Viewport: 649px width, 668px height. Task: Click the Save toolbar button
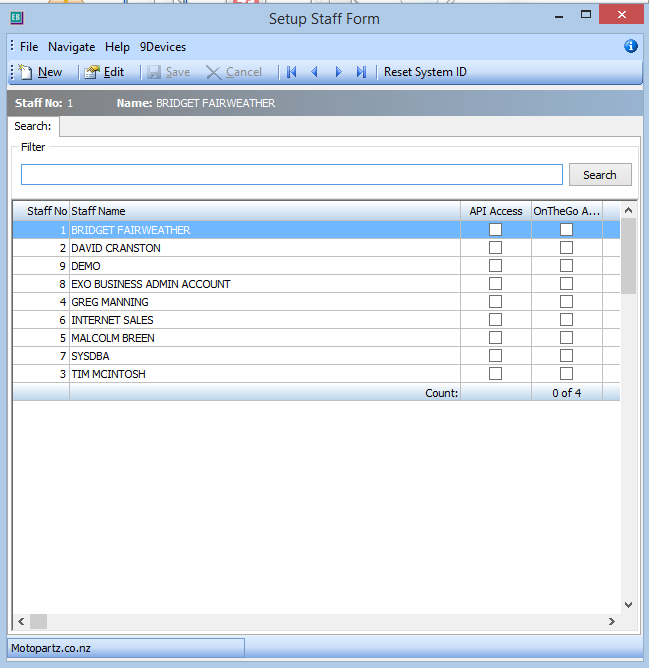(169, 72)
